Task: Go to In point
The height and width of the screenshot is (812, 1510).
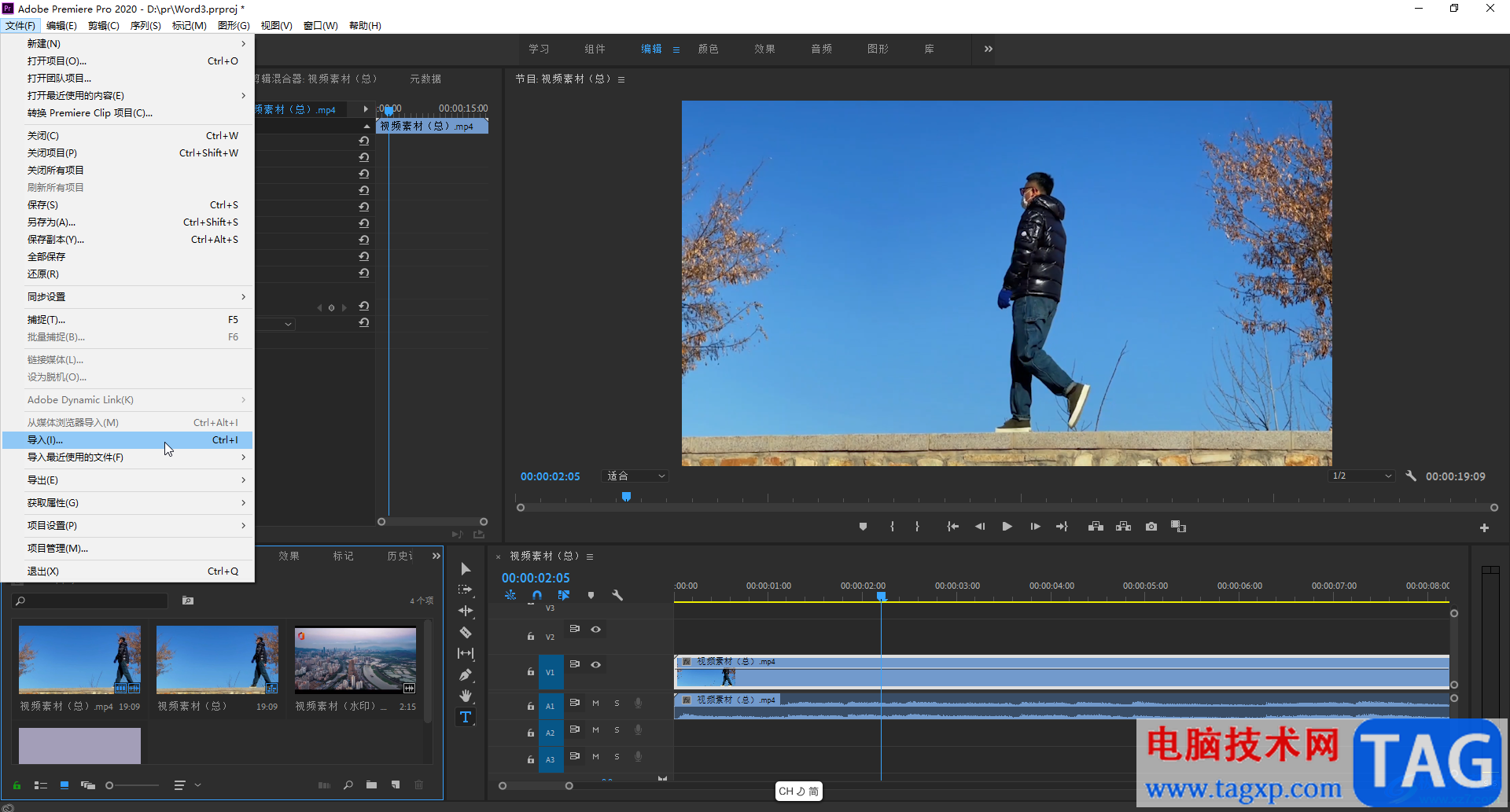Action: tap(952, 527)
